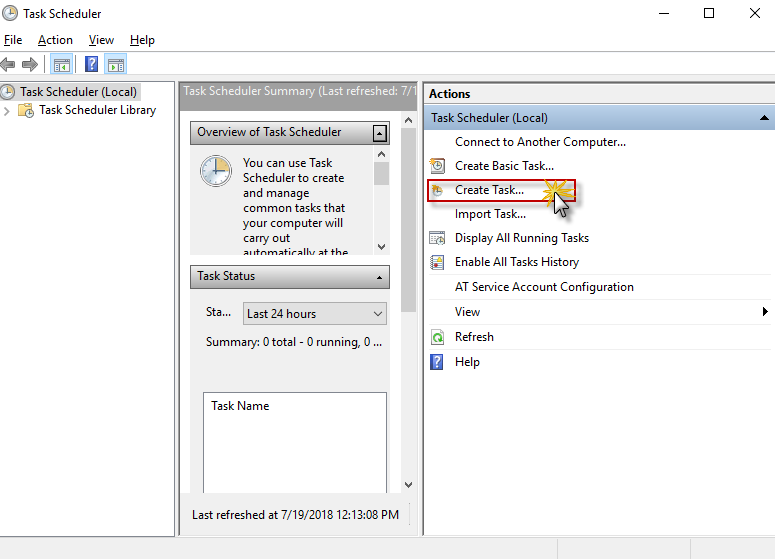Open the File menu
Screen dimensions: 775x559
pyautogui.click(x=12, y=40)
